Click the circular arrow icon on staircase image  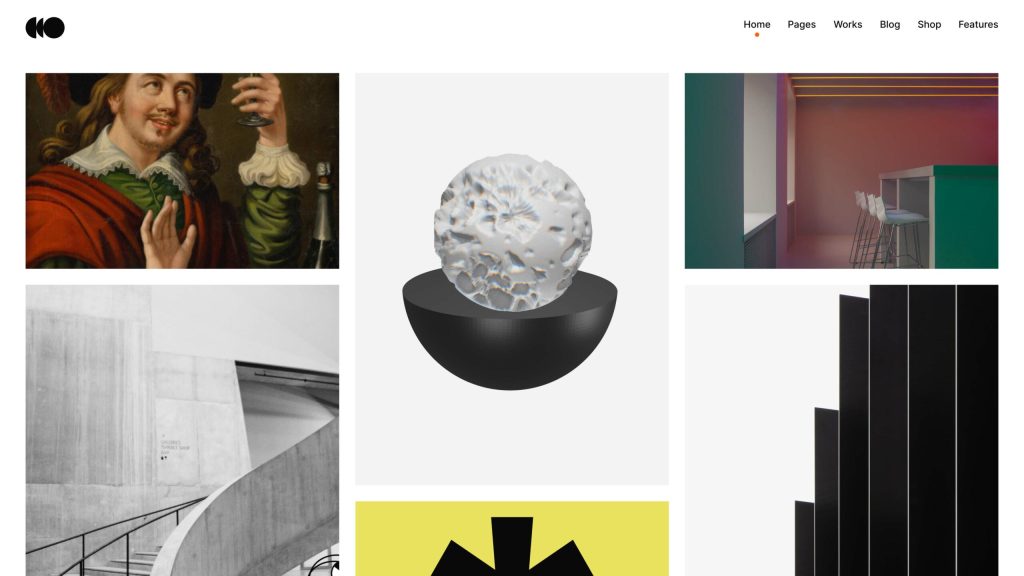pos(325,566)
